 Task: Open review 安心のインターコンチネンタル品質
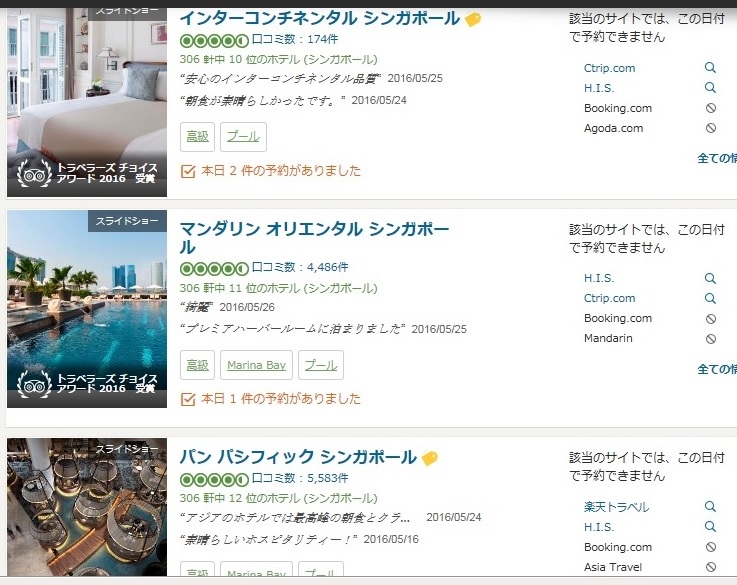coord(281,78)
